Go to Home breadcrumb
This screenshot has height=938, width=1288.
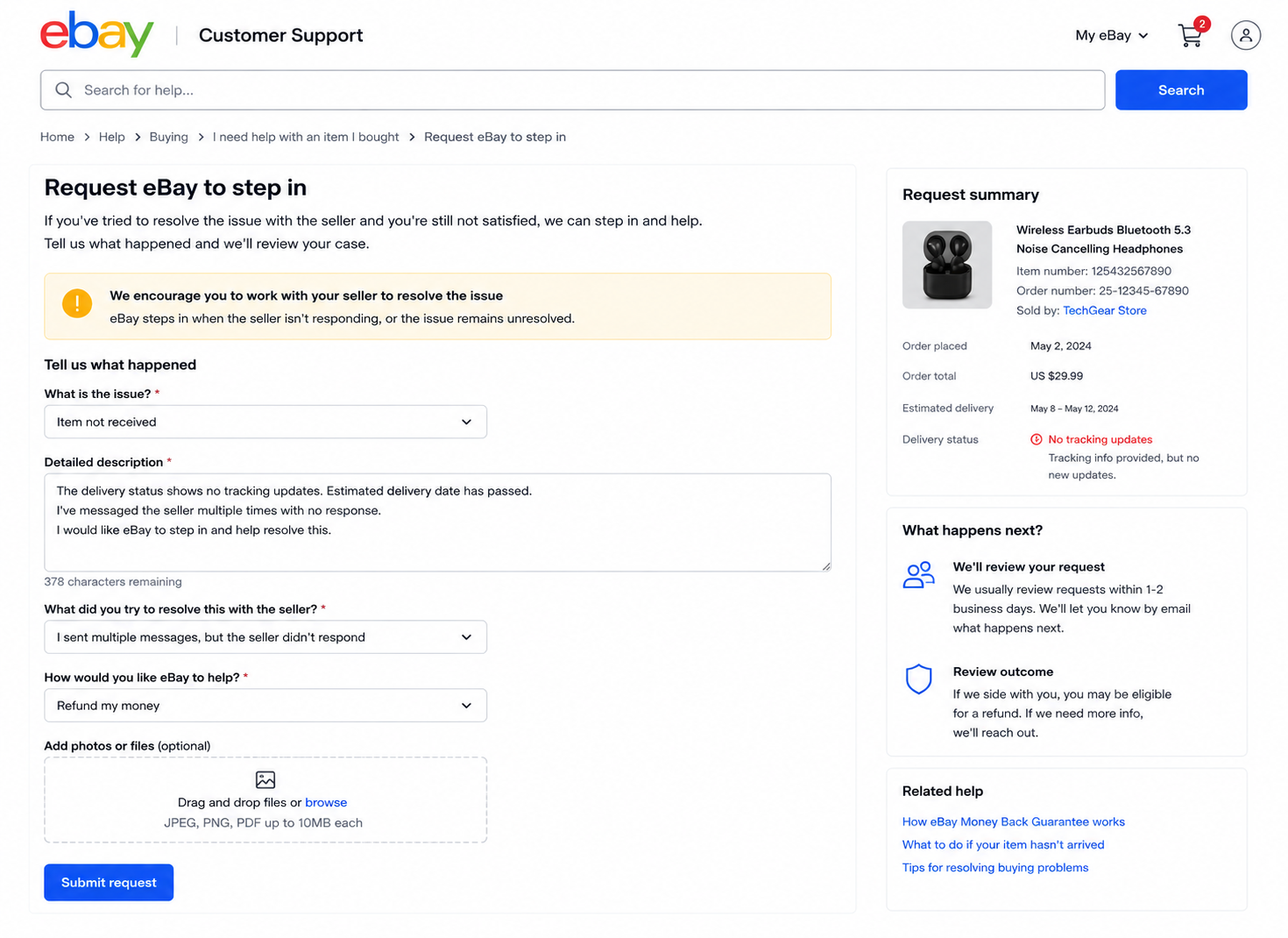[x=57, y=137]
